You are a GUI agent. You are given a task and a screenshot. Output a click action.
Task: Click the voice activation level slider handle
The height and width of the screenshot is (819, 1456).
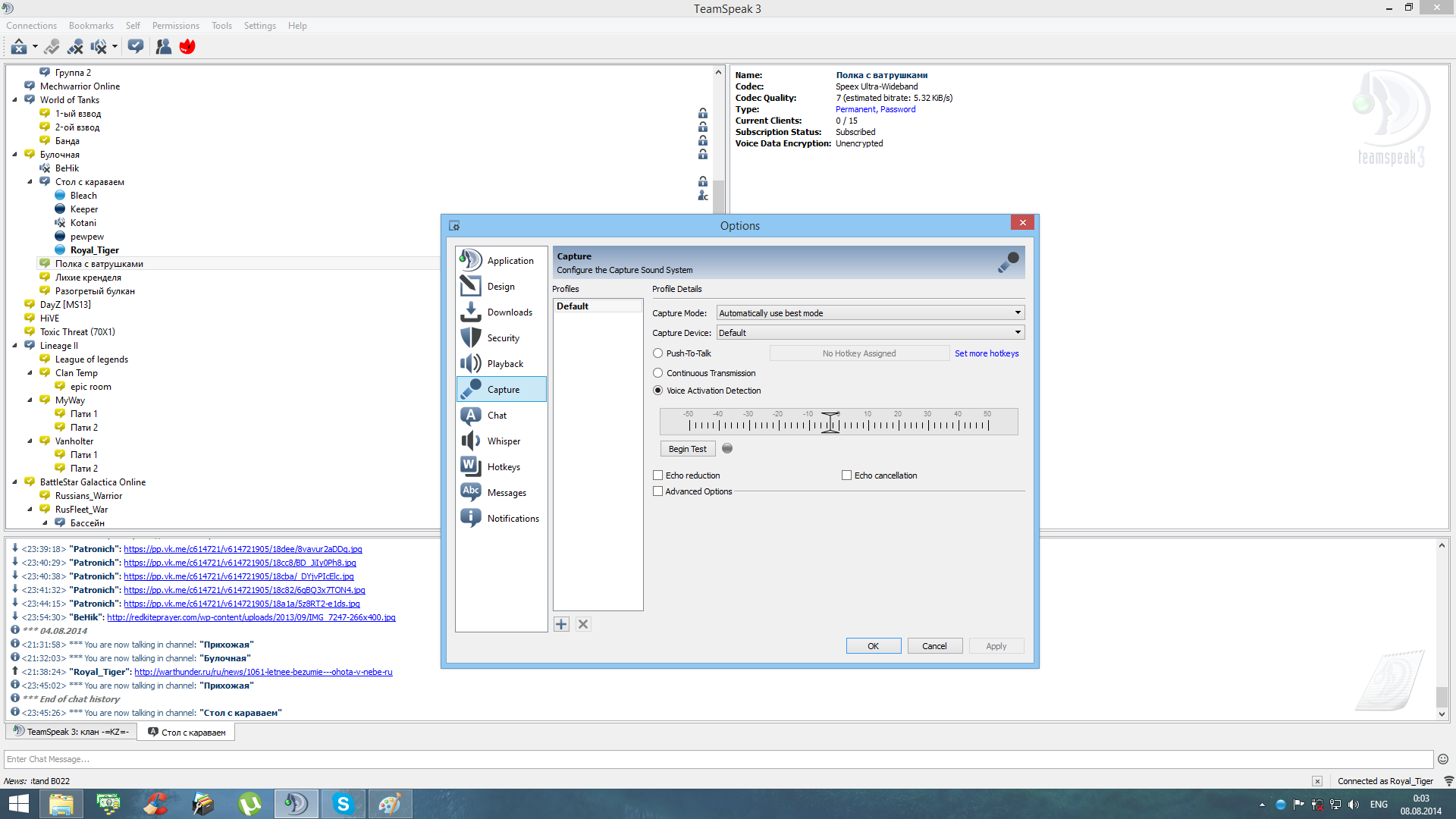(830, 422)
